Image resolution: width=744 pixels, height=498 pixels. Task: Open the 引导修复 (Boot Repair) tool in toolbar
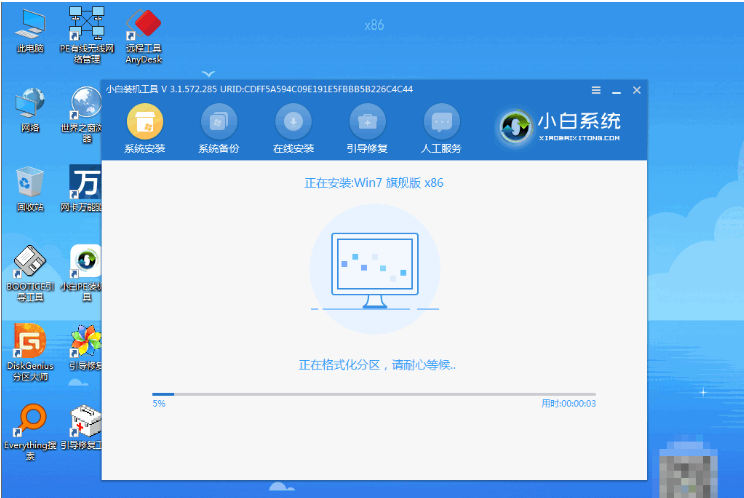point(367,129)
